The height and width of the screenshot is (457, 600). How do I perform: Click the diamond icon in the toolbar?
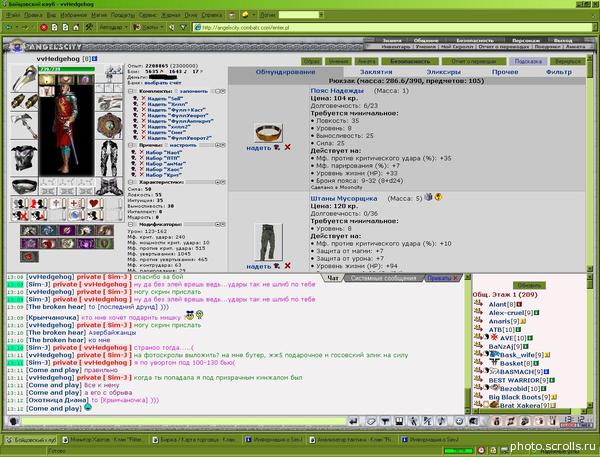point(183,28)
